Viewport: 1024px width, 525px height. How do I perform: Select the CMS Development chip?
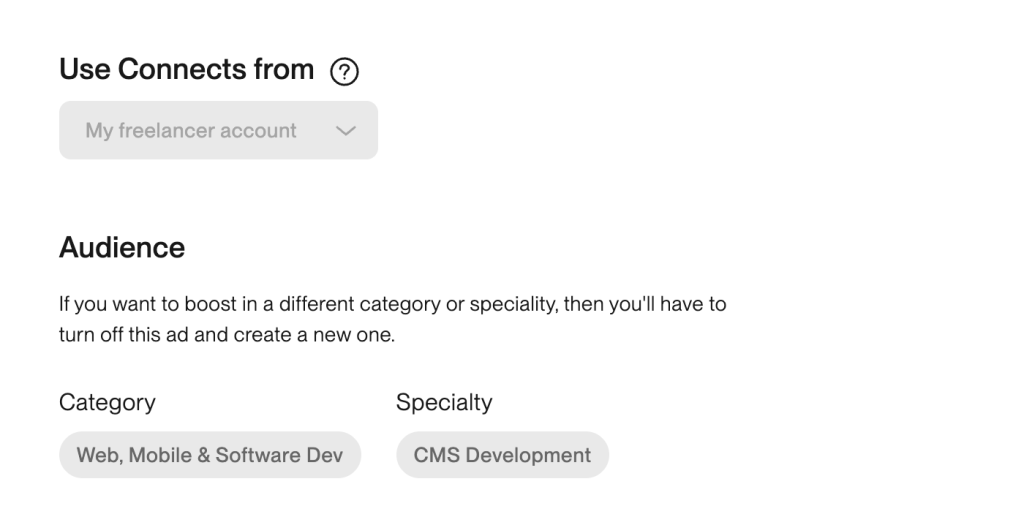pyautogui.click(x=502, y=455)
